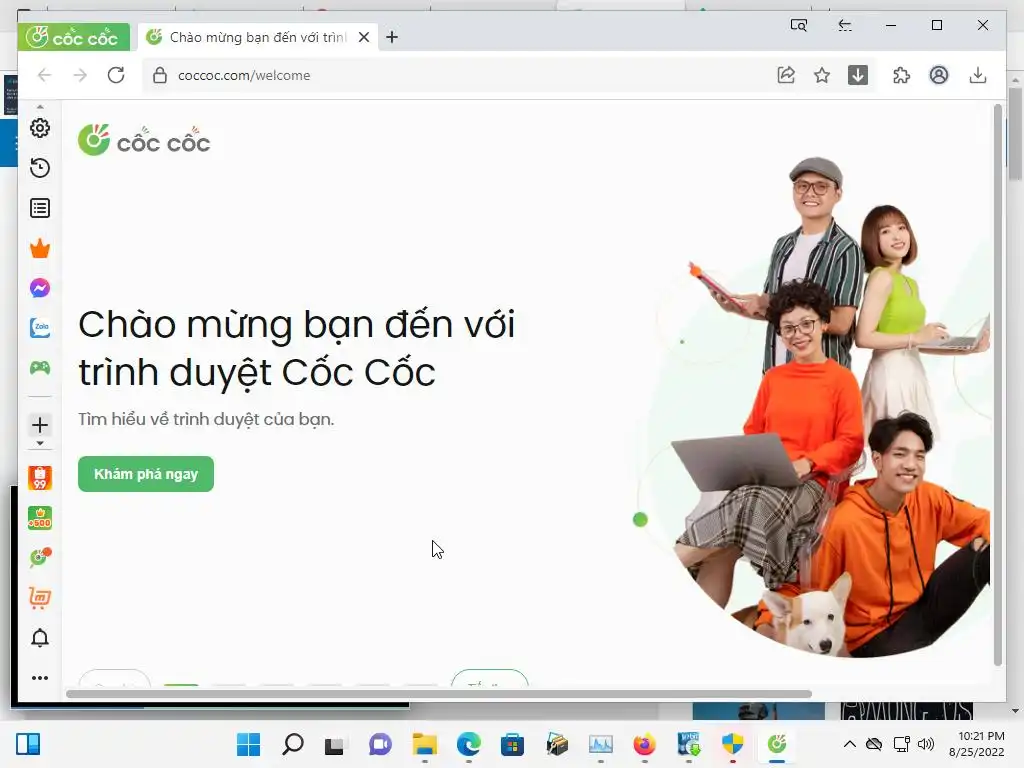Open the user profile icon
1024x768 pixels.
click(x=939, y=75)
